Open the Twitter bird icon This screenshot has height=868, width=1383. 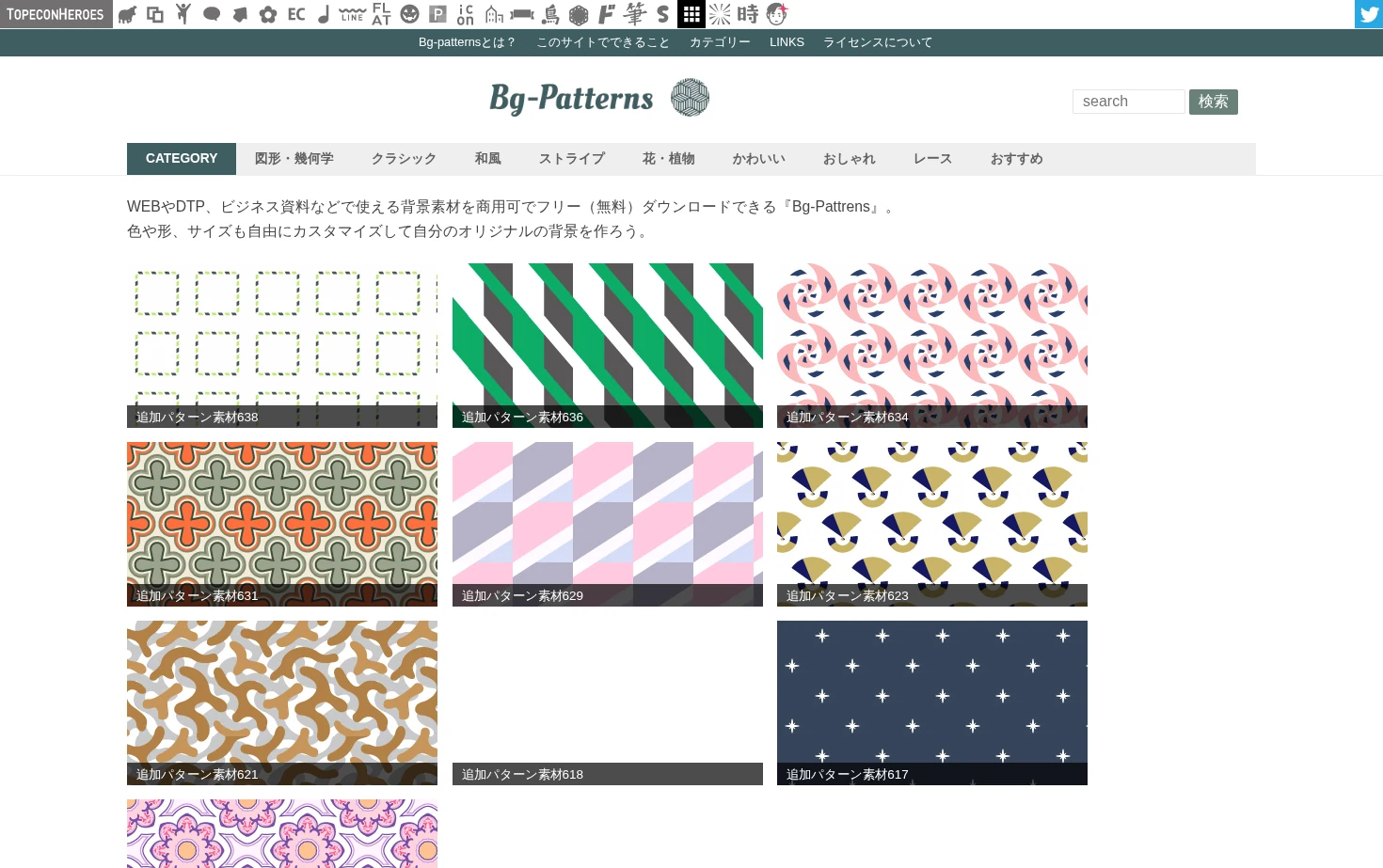[1369, 14]
